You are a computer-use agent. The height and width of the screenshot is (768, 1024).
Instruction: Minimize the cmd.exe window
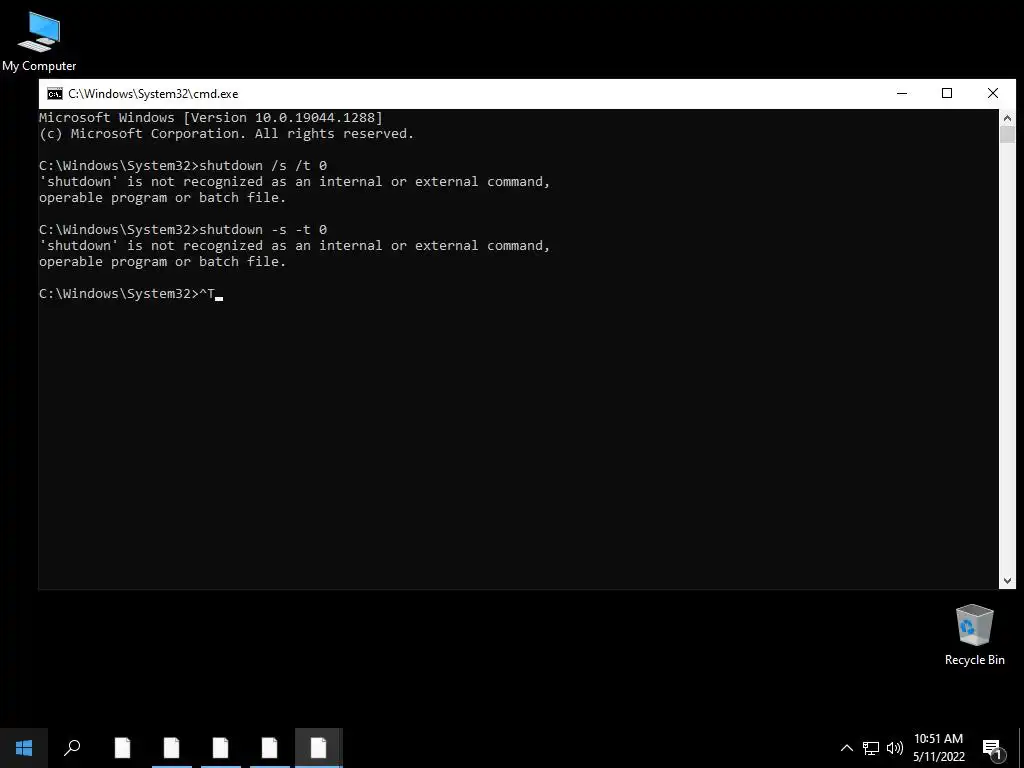(x=902, y=93)
